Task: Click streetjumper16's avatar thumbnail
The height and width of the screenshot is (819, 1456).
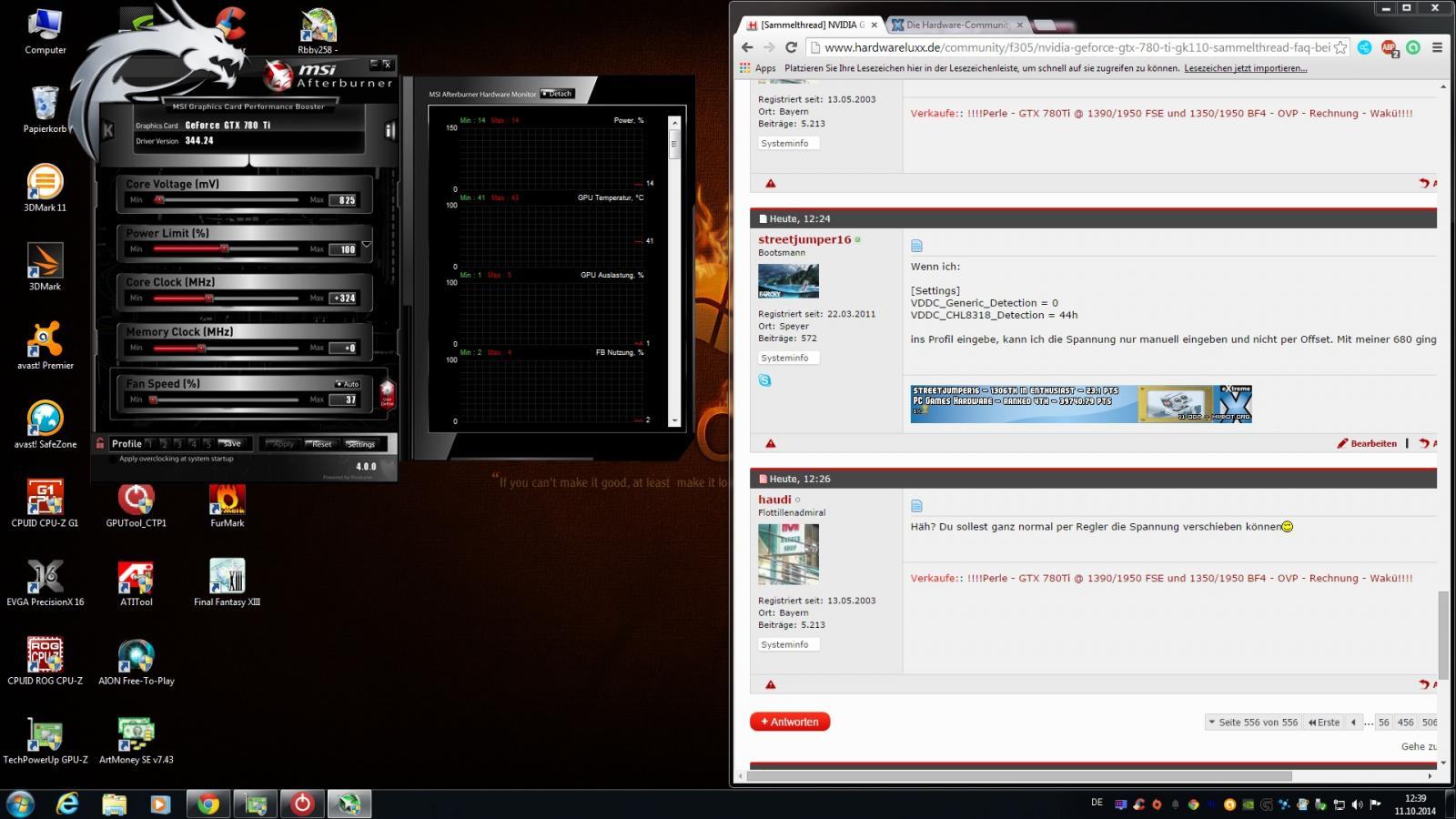Action: click(x=788, y=281)
